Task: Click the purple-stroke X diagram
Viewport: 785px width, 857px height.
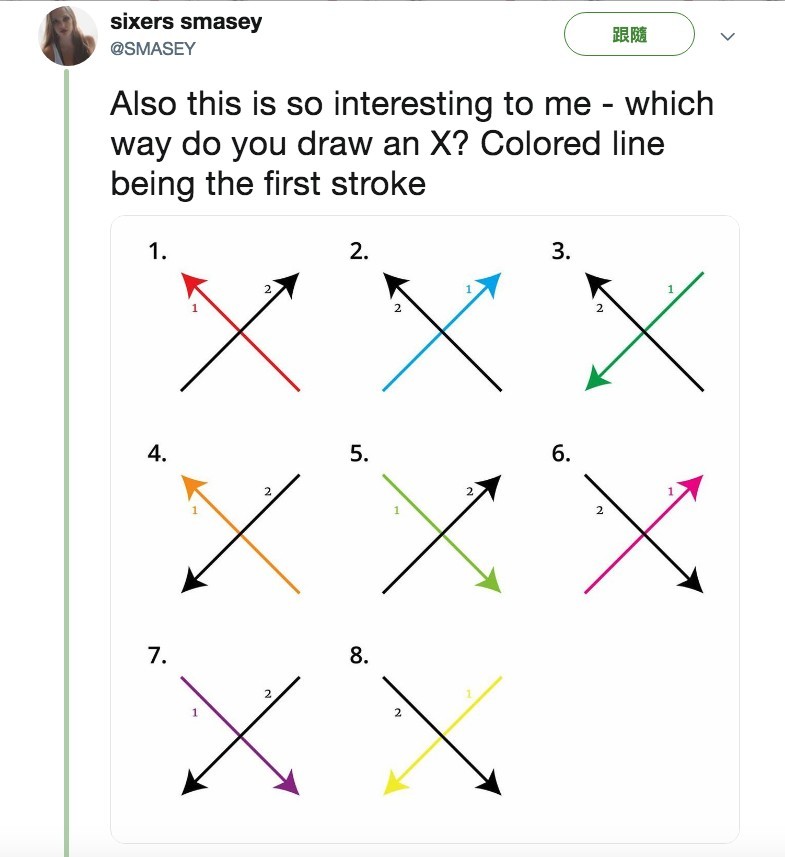Action: click(x=240, y=735)
